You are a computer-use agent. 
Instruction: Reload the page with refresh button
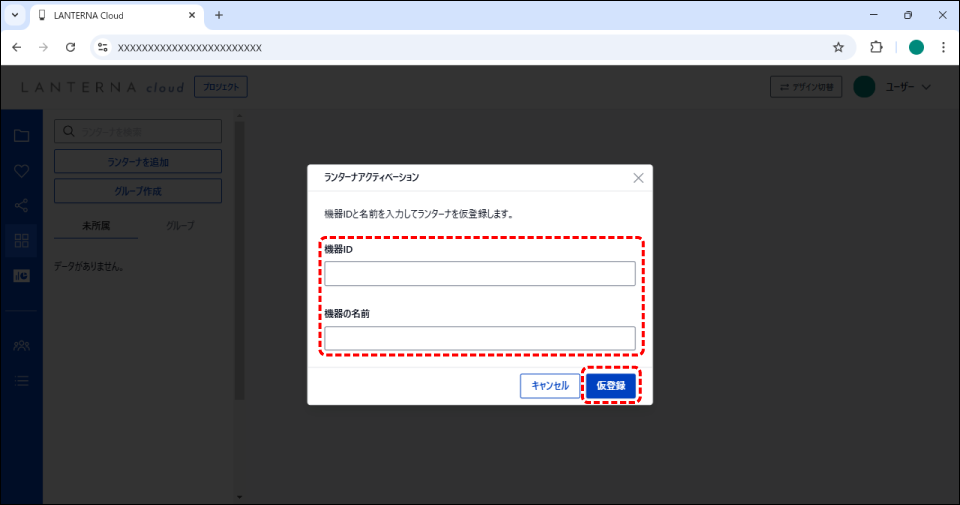[70, 47]
